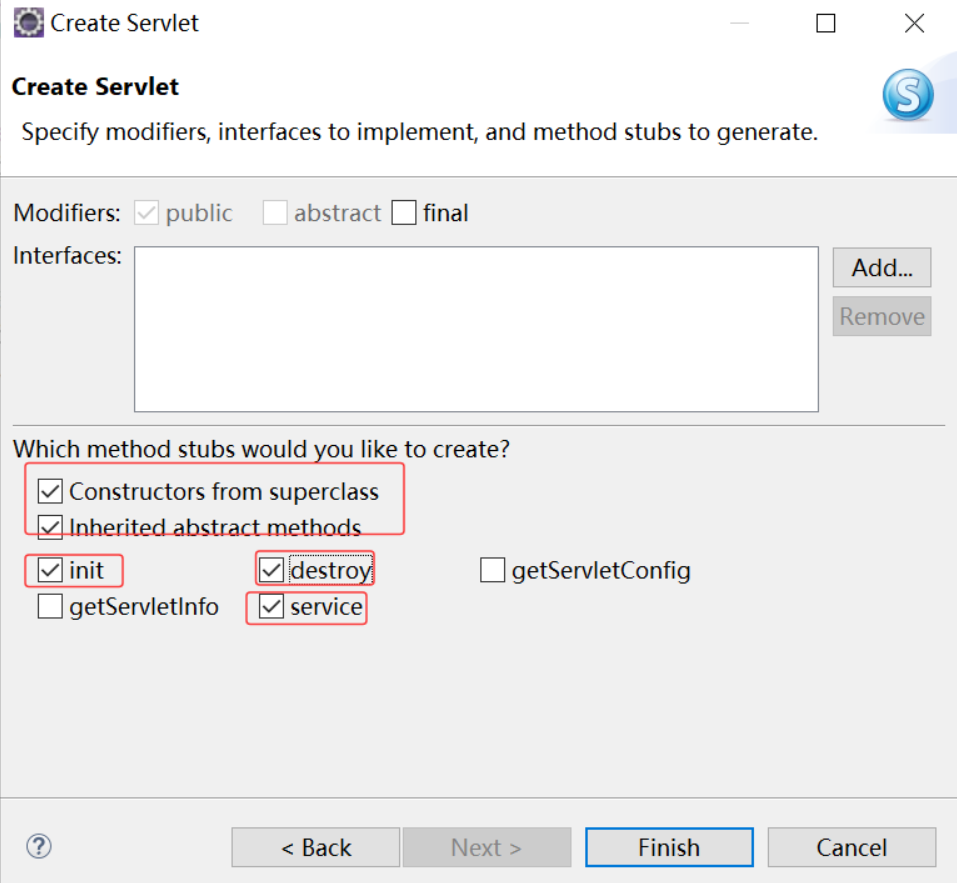
Task: Uncheck Inherited abstract methods
Action: [50, 527]
